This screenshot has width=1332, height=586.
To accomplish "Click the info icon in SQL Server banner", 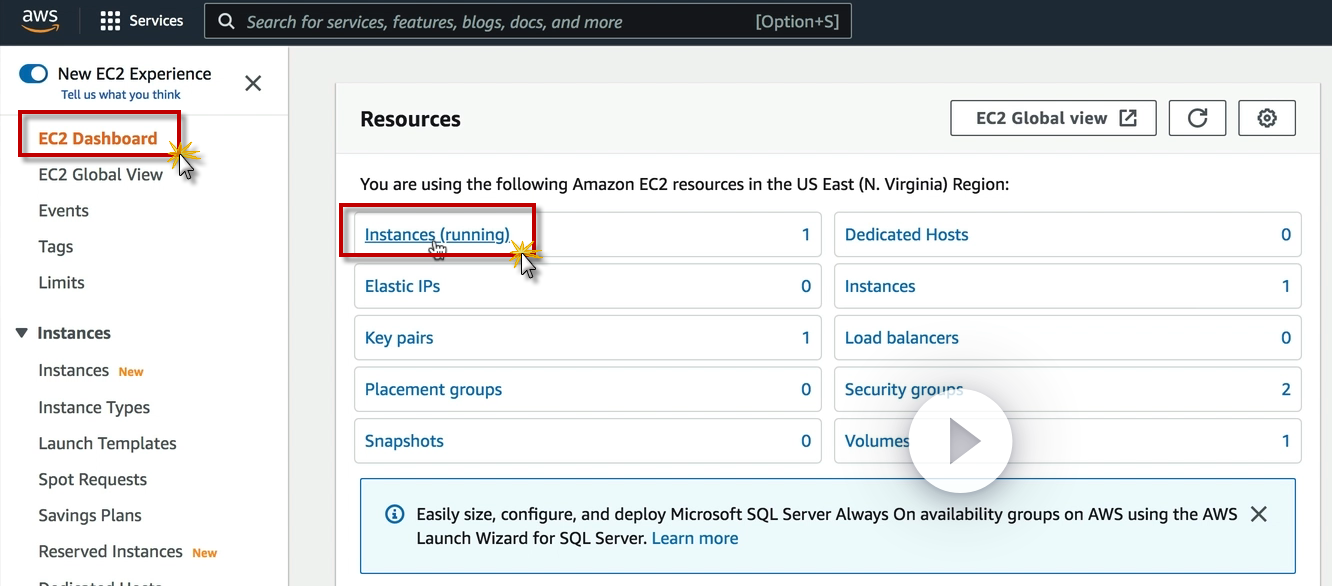I will [x=395, y=515].
